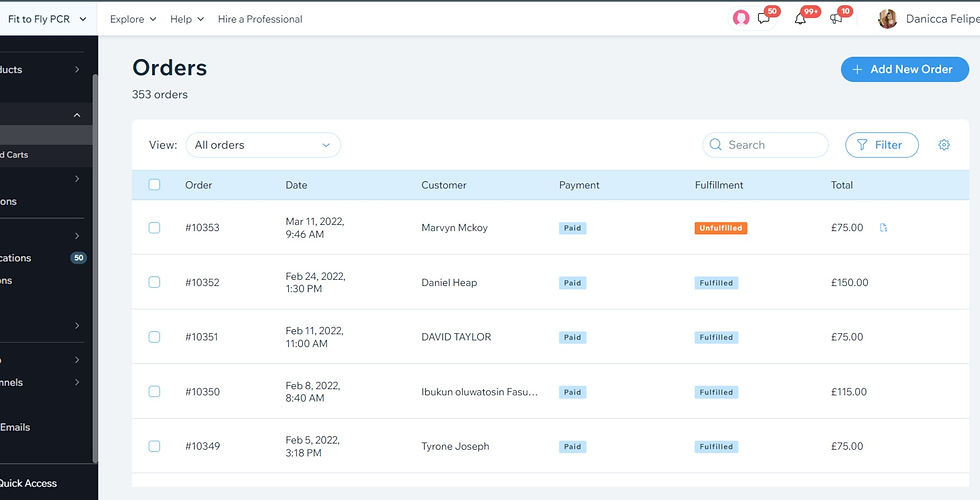Image resolution: width=980 pixels, height=500 pixels.
Task: Click the date Feb 24, 2022, 1:30 PM
Action: click(x=316, y=282)
